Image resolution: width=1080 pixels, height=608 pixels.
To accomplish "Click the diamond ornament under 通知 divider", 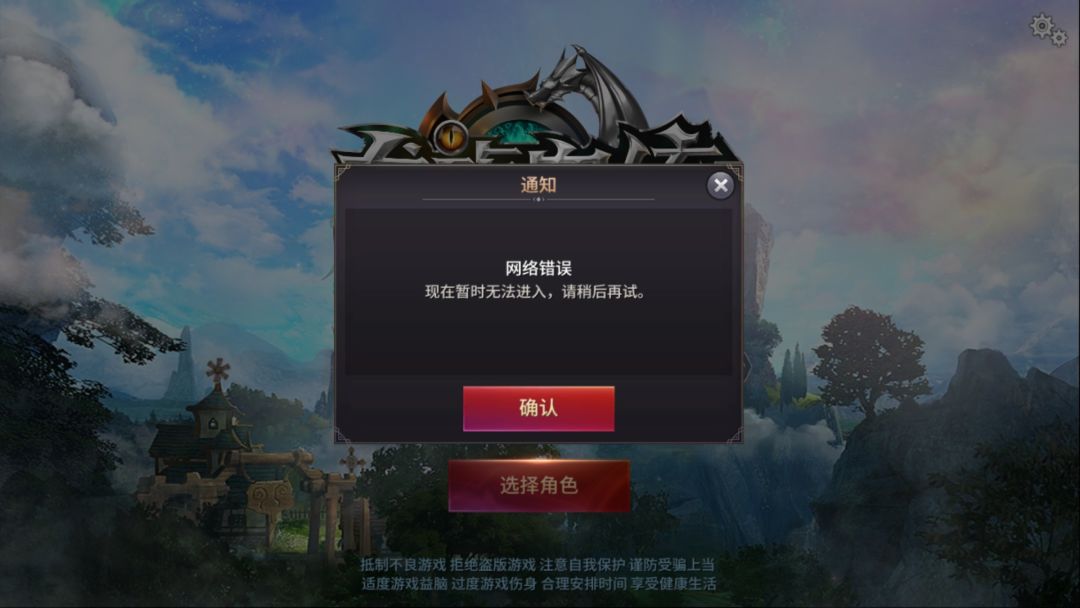I will click(539, 200).
